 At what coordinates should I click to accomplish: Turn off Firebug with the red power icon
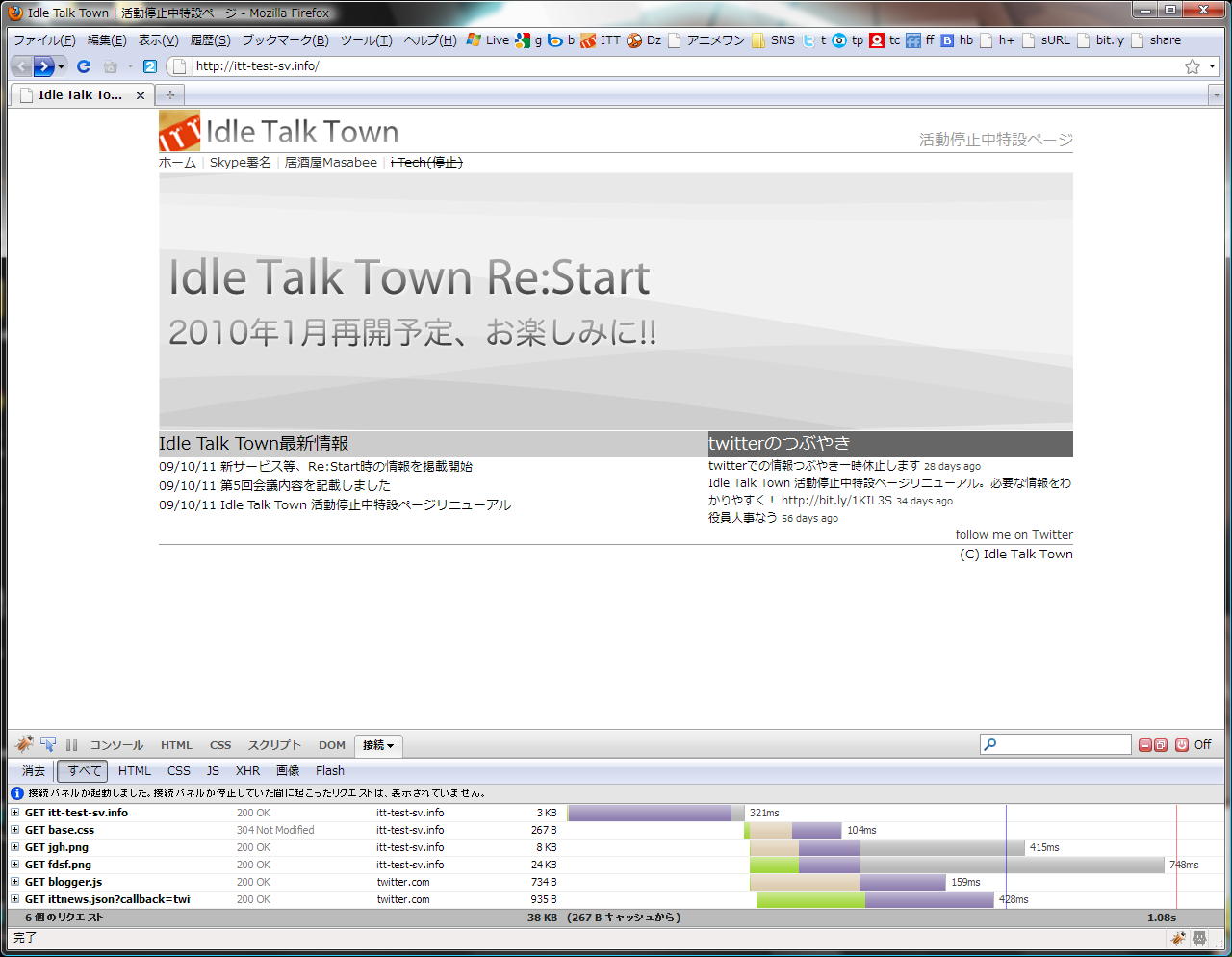[1182, 745]
